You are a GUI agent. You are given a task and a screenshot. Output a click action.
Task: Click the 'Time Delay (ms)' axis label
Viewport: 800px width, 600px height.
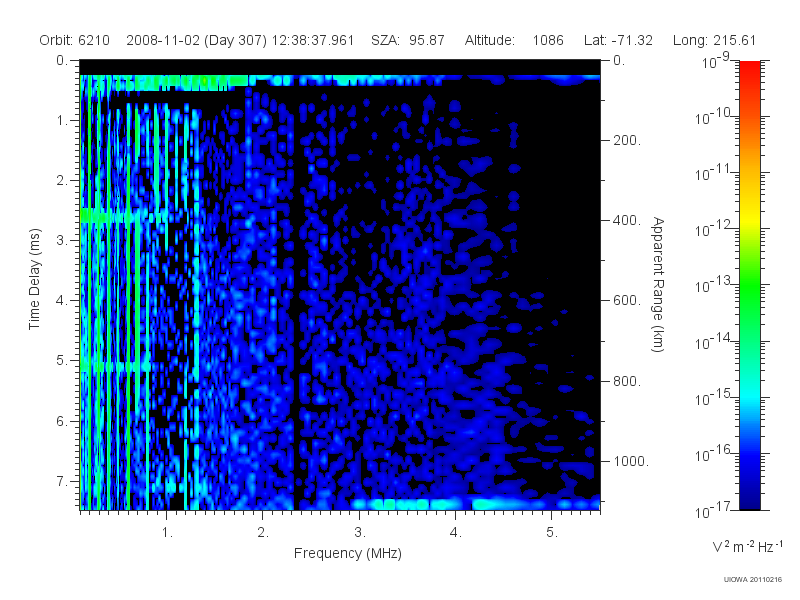click(x=34, y=279)
